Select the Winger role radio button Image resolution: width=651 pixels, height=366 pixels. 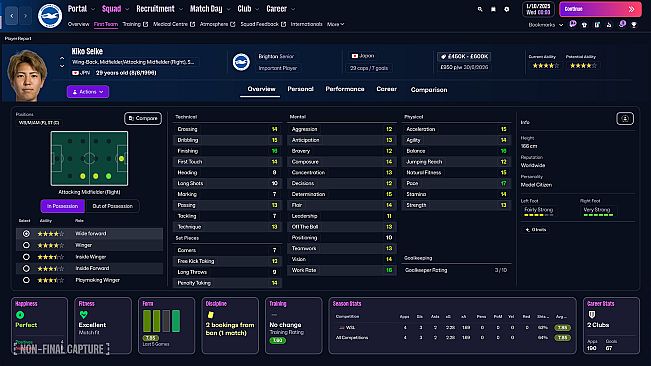click(26, 245)
